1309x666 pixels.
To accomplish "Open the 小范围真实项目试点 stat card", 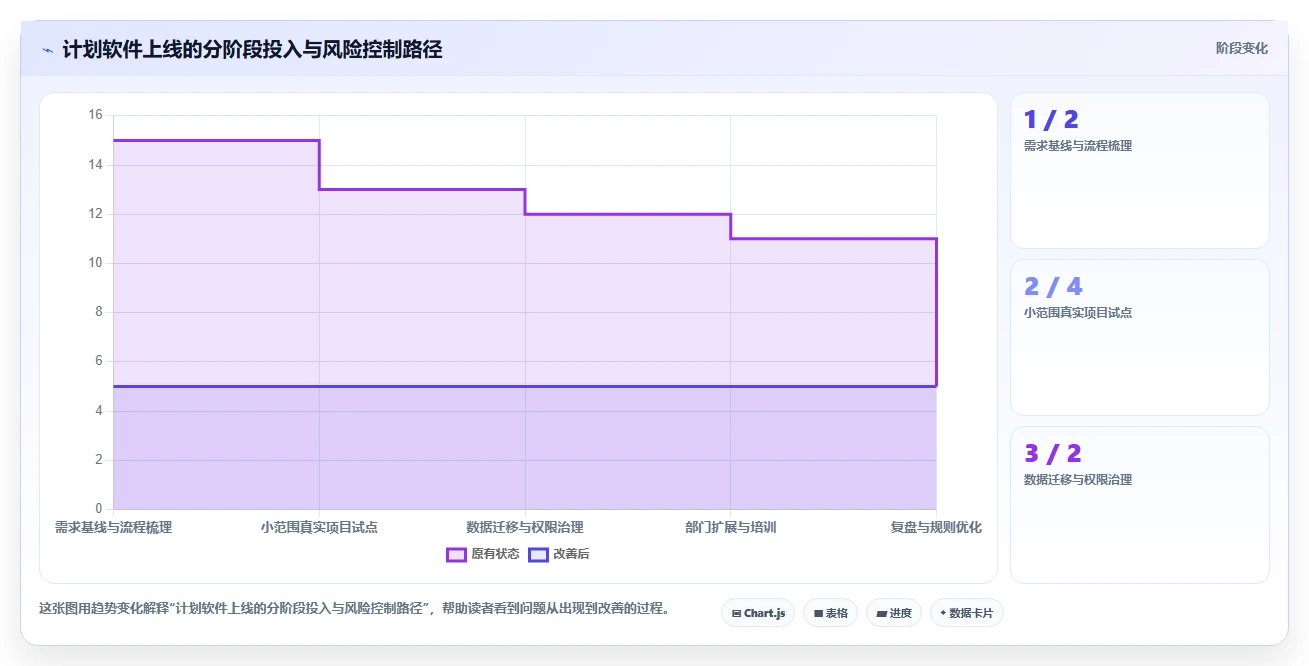I will pyautogui.click(x=1139, y=337).
